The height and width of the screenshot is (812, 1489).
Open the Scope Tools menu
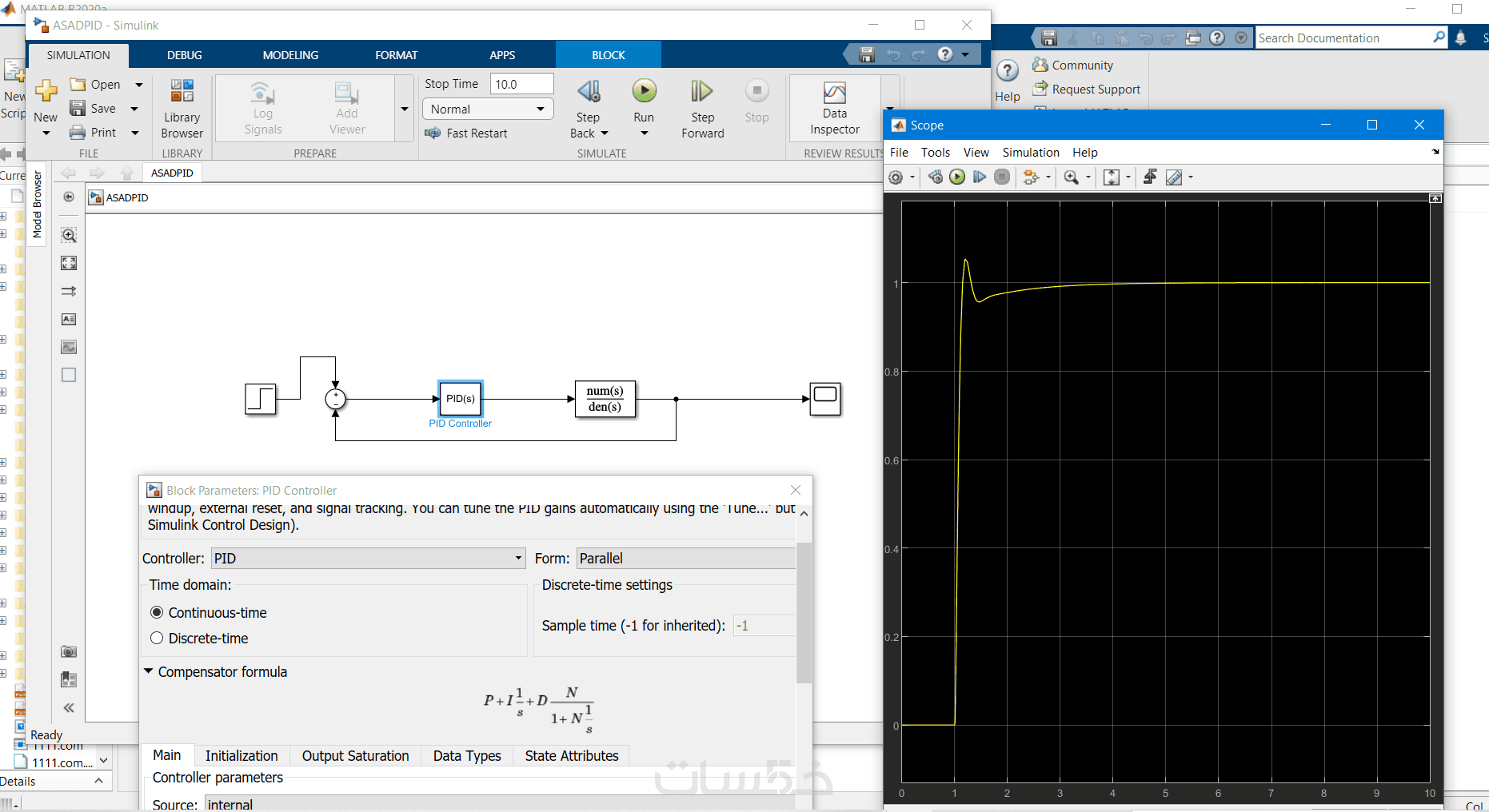[x=935, y=152]
